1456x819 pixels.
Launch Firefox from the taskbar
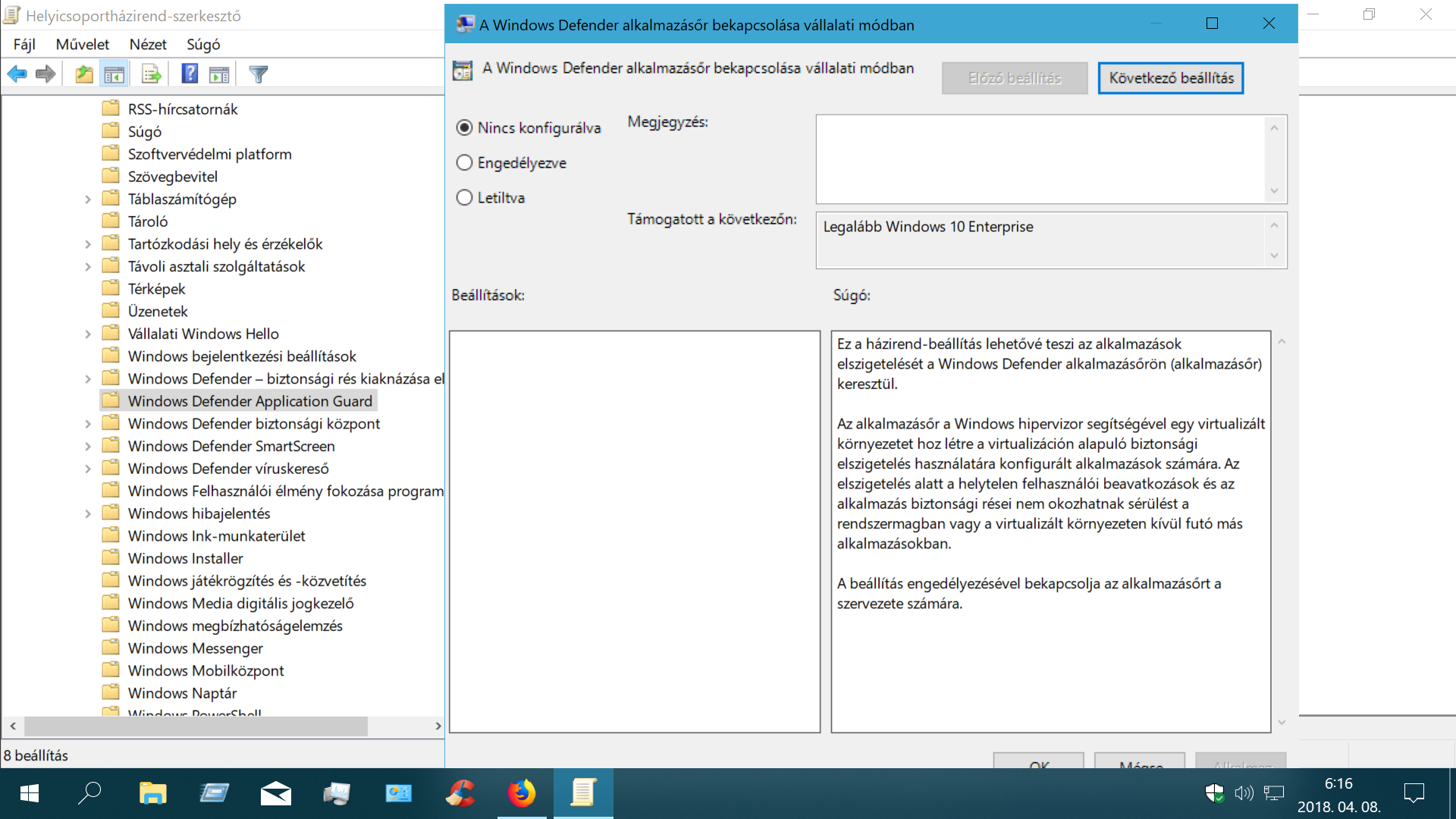tap(522, 793)
